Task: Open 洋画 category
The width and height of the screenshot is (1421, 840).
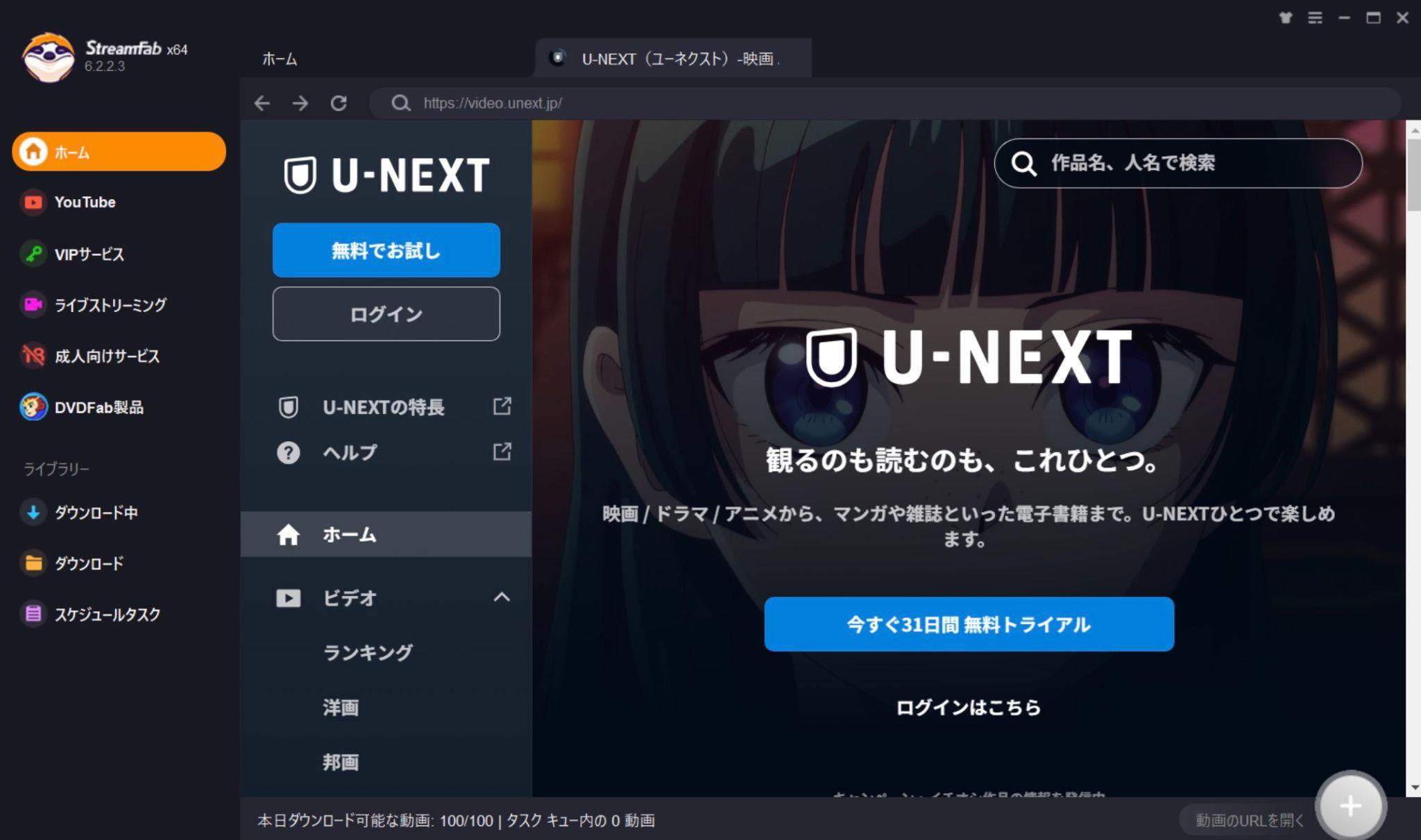Action: tap(341, 708)
